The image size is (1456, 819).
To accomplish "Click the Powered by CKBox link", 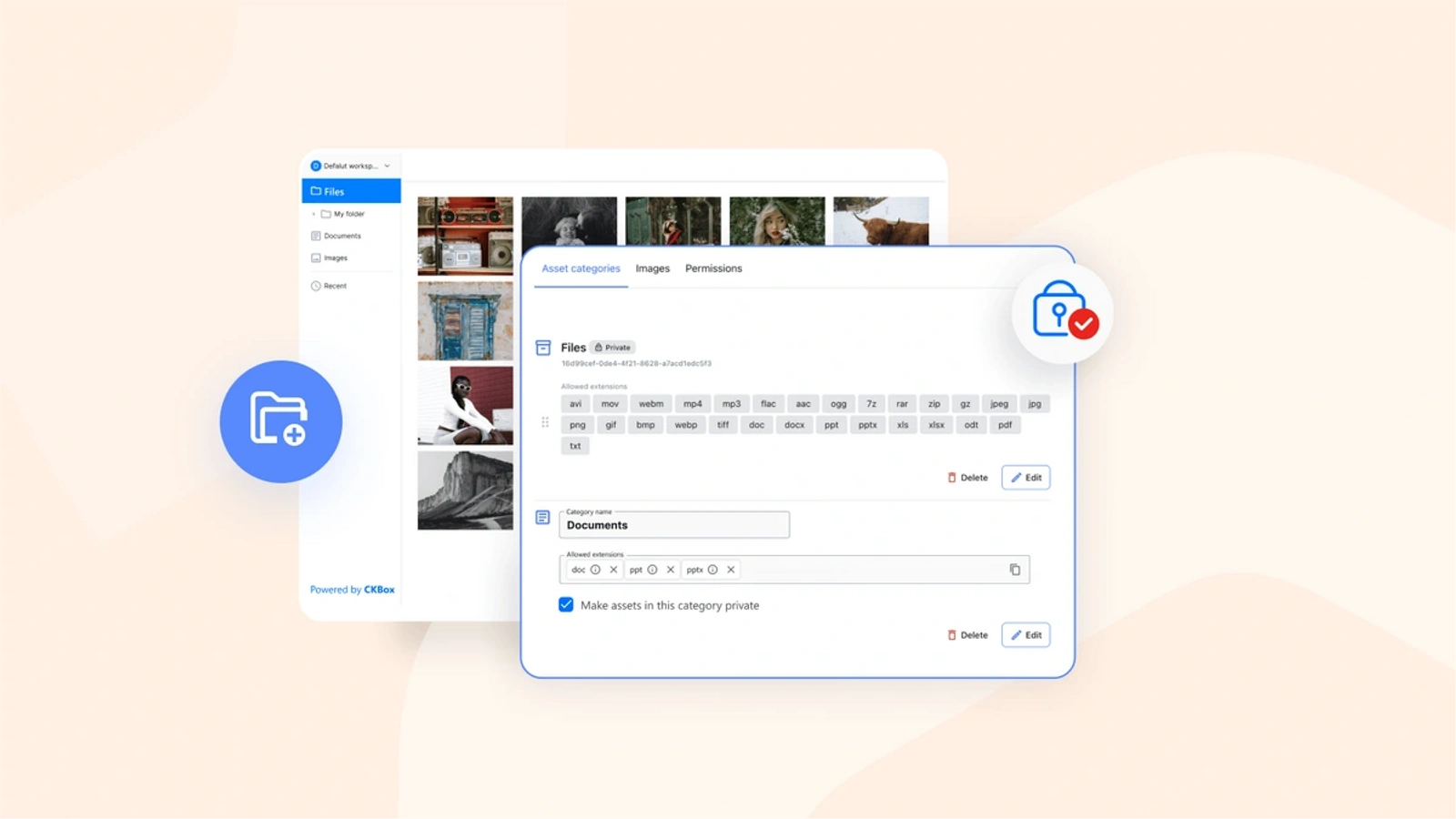I will pyautogui.click(x=352, y=590).
